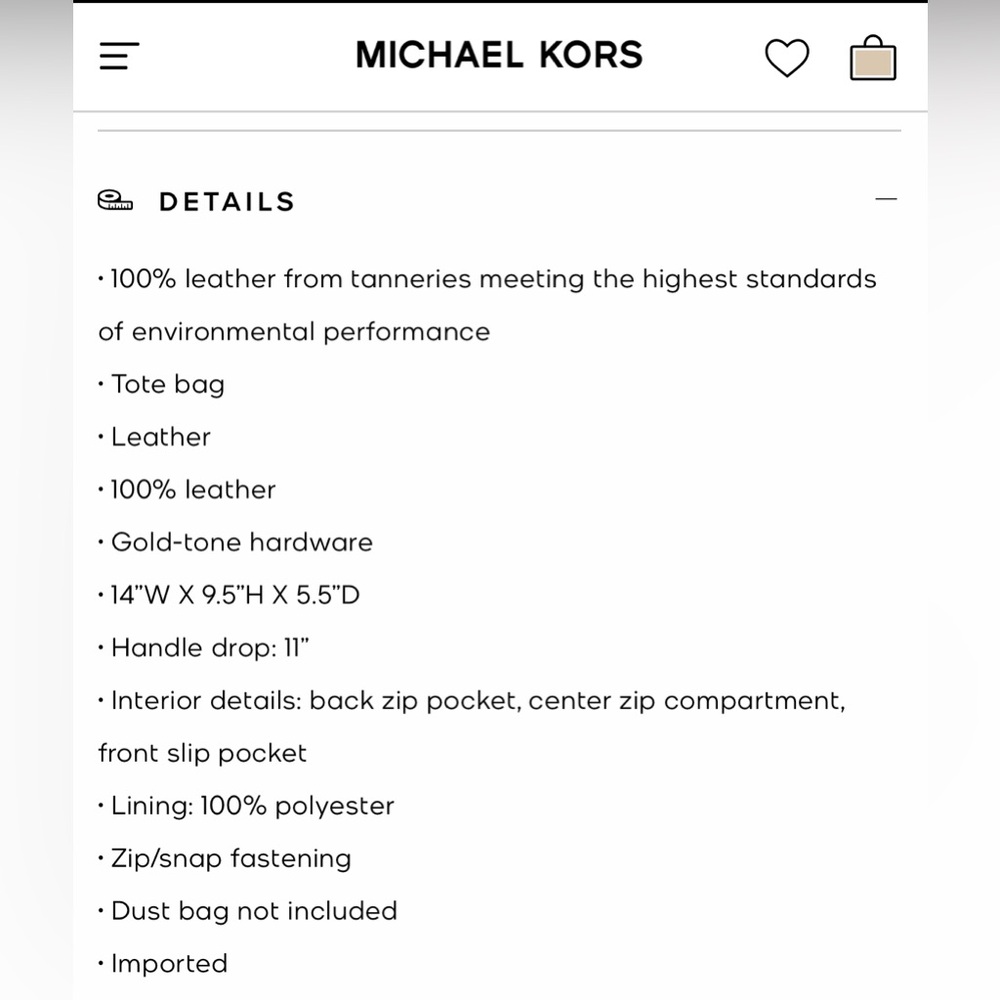Click the '100% leather from tanneries' line
This screenshot has height=1000, width=1000.
487,279
